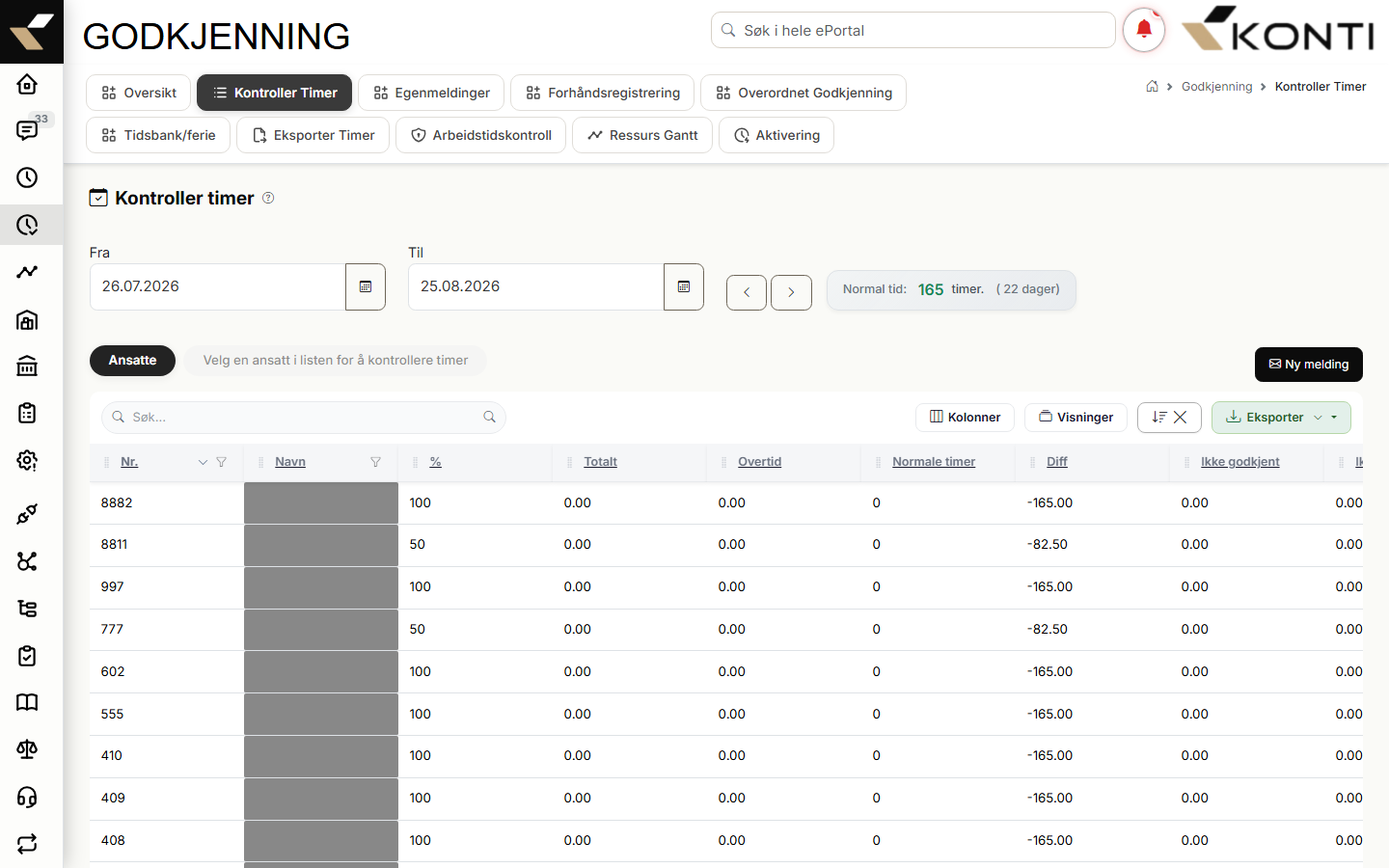The image size is (1389, 868).
Task: Open the Nr. column filter icon
Action: pyautogui.click(x=222, y=462)
